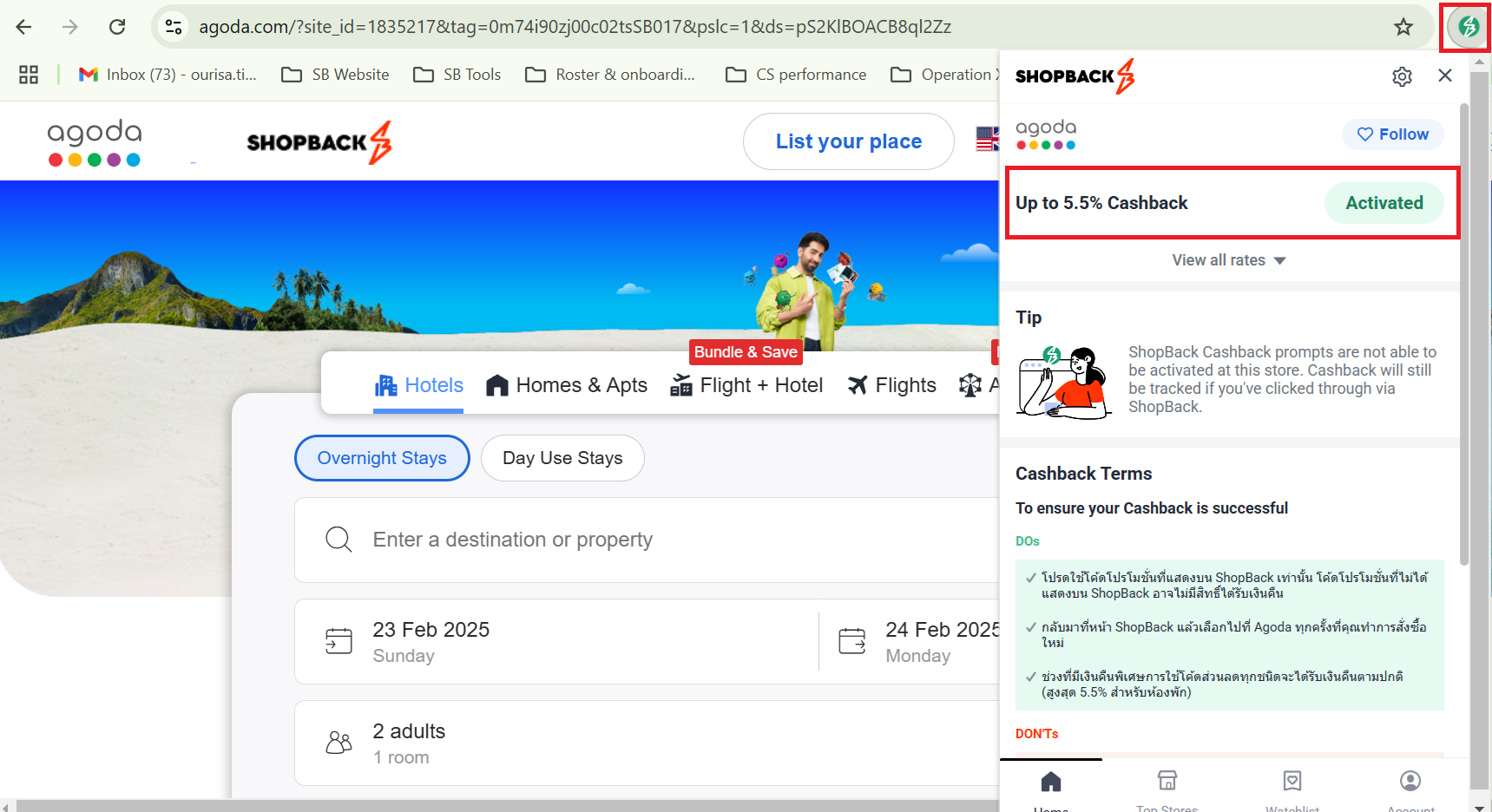Select the Hotels tab

click(418, 385)
